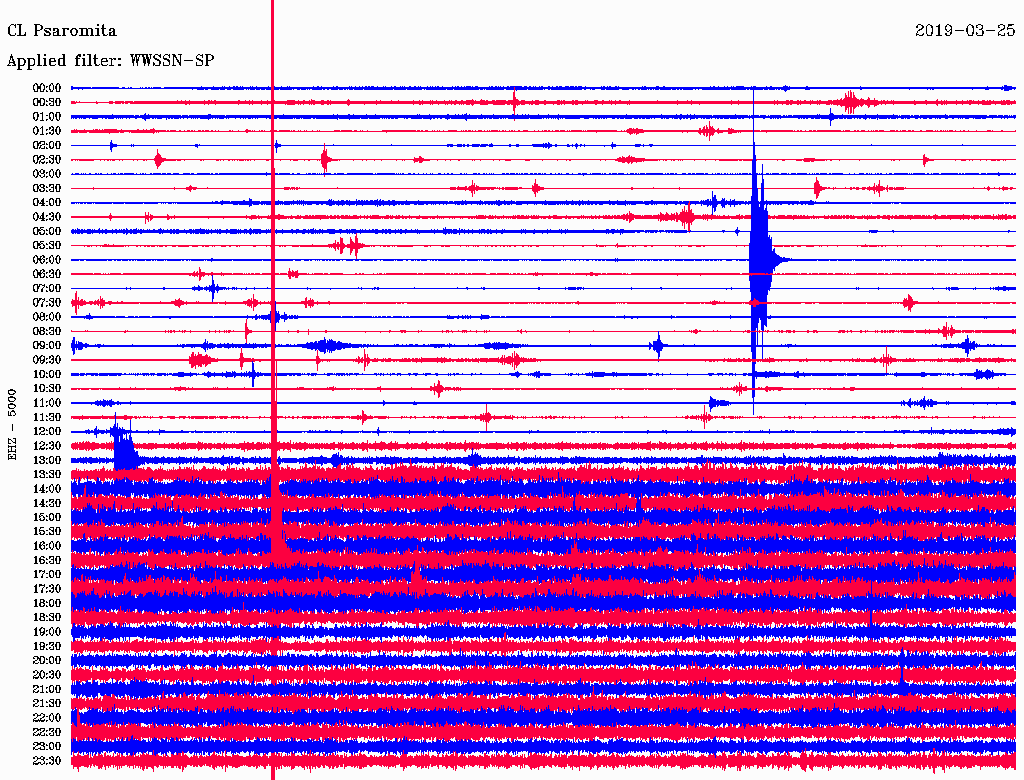This screenshot has width=1024, height=780.
Task: Select the 10:00 time label
Action: pyautogui.click(x=47, y=375)
